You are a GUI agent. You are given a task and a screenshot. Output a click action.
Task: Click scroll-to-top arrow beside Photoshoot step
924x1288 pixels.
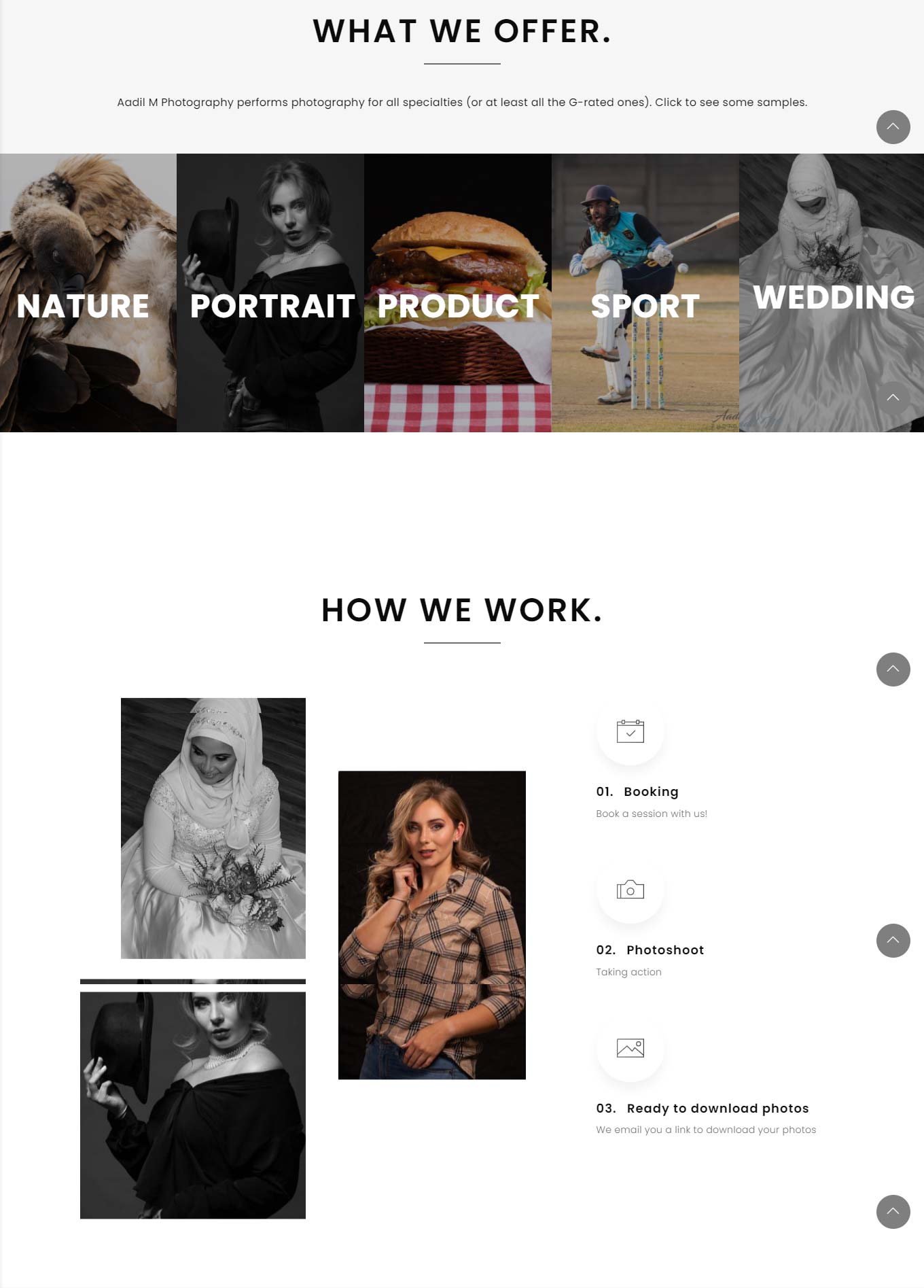point(893,941)
